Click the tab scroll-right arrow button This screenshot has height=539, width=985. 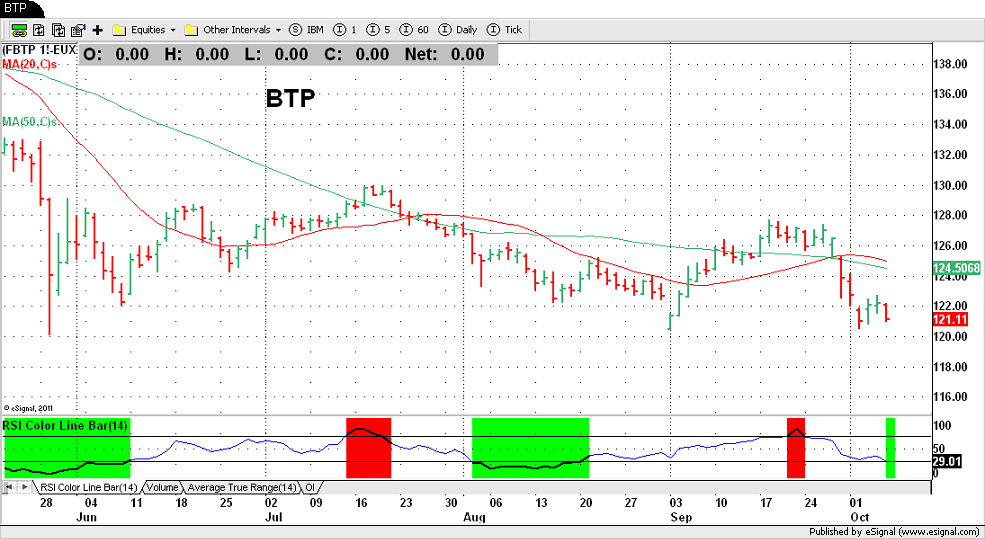coord(24,487)
